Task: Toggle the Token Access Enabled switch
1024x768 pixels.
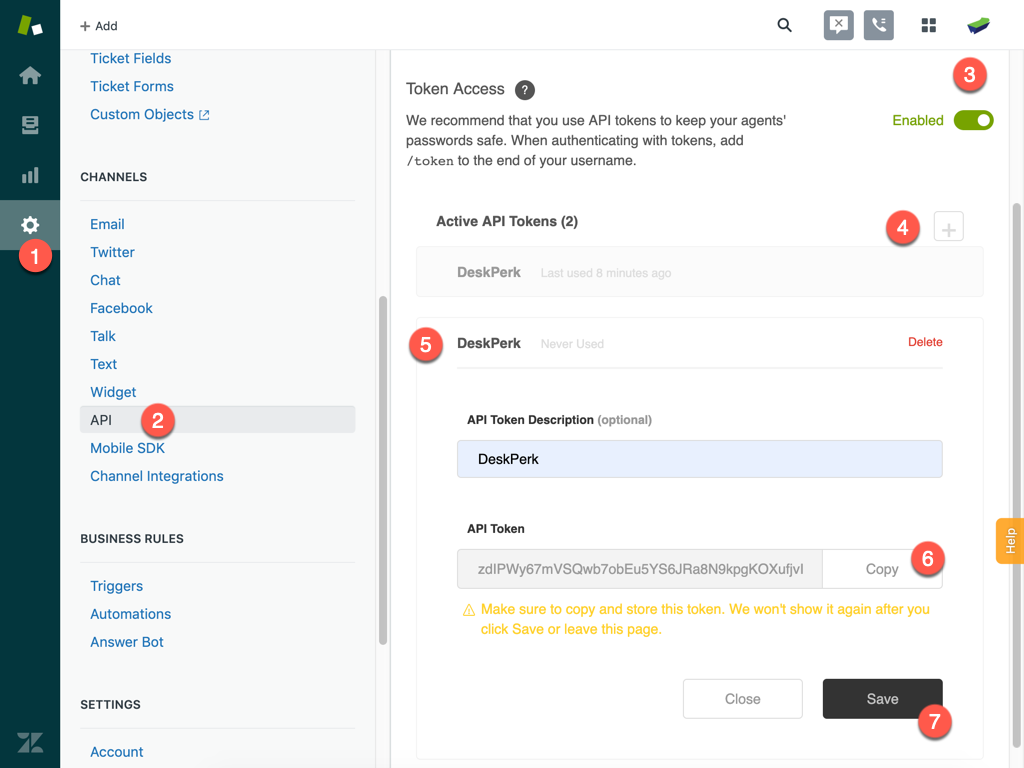Action: point(973,120)
